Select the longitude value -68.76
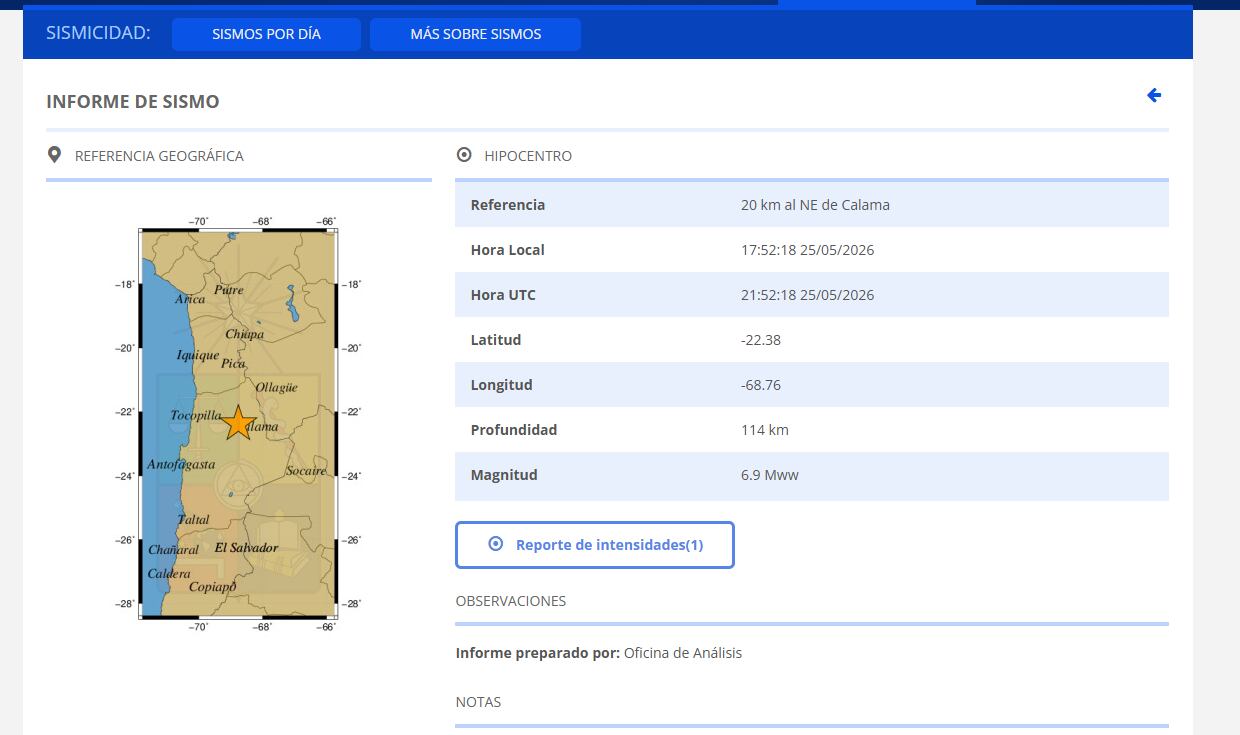The width and height of the screenshot is (1240, 735). tap(761, 385)
